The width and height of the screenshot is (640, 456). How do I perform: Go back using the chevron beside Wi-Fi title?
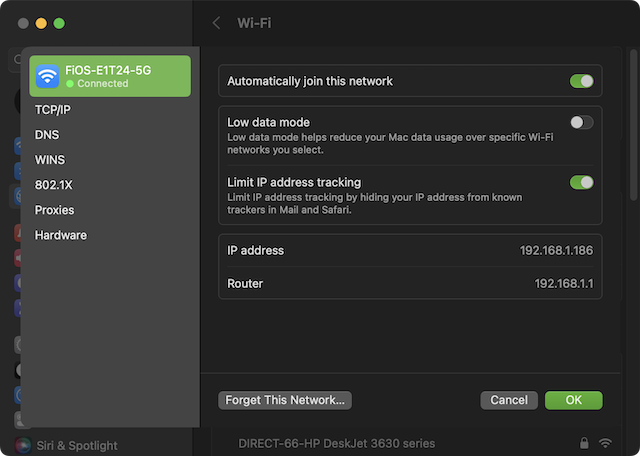tap(217, 22)
